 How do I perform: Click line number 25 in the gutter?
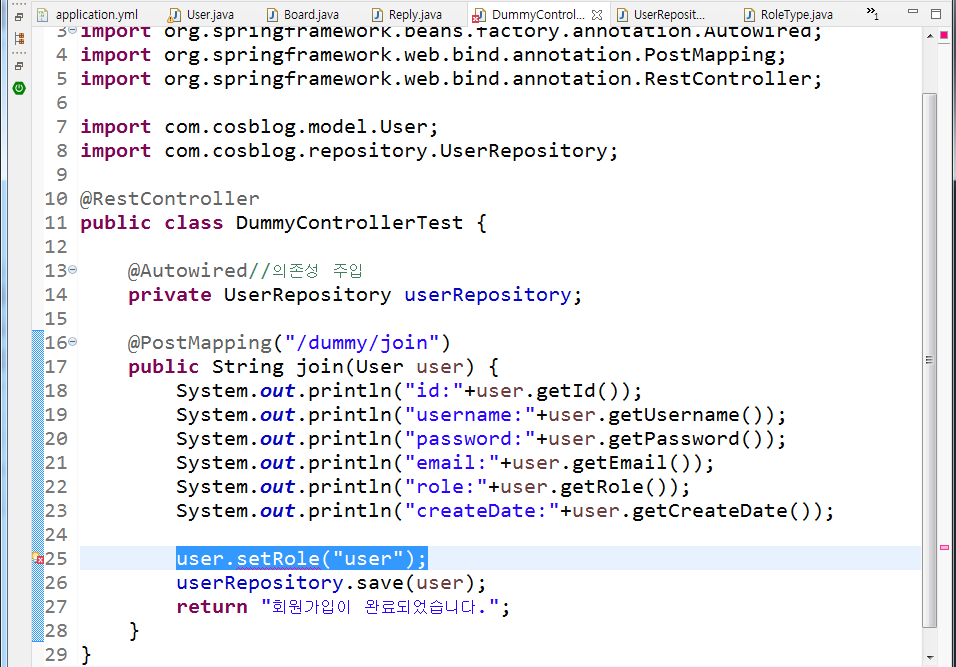(56, 558)
